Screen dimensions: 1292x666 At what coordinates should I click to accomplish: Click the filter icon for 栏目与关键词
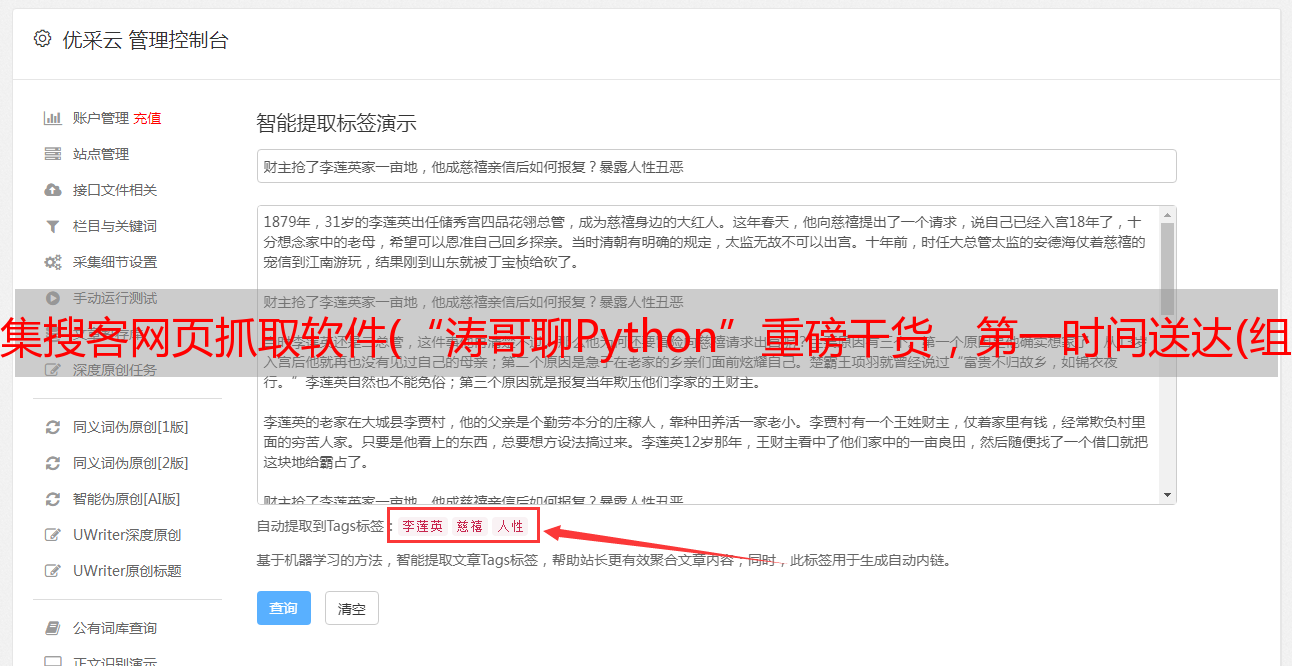pos(53,226)
